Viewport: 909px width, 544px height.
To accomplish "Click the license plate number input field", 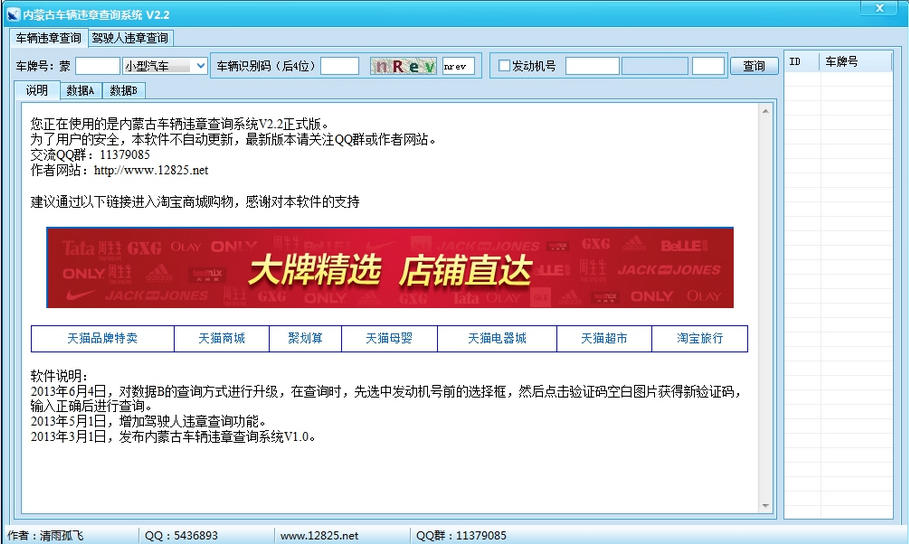I will [x=97, y=66].
